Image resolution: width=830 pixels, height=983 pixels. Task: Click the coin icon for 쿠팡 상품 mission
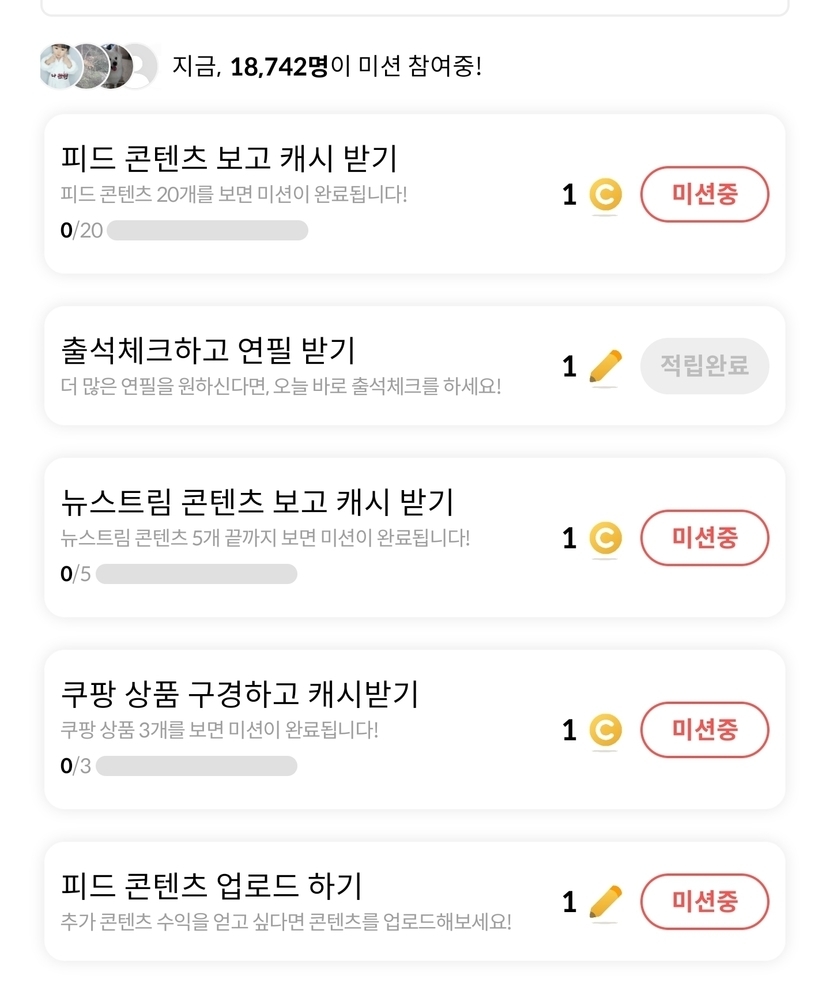click(604, 731)
